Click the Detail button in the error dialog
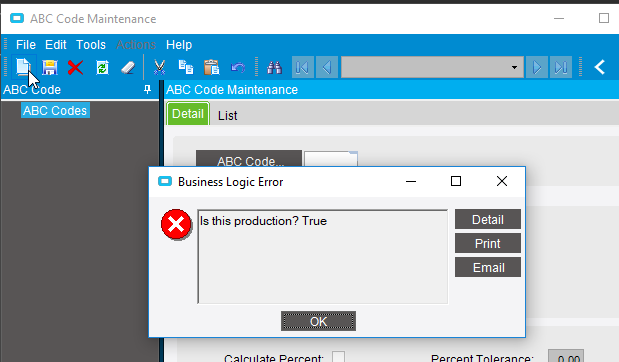The width and height of the screenshot is (619, 362). tap(488, 219)
